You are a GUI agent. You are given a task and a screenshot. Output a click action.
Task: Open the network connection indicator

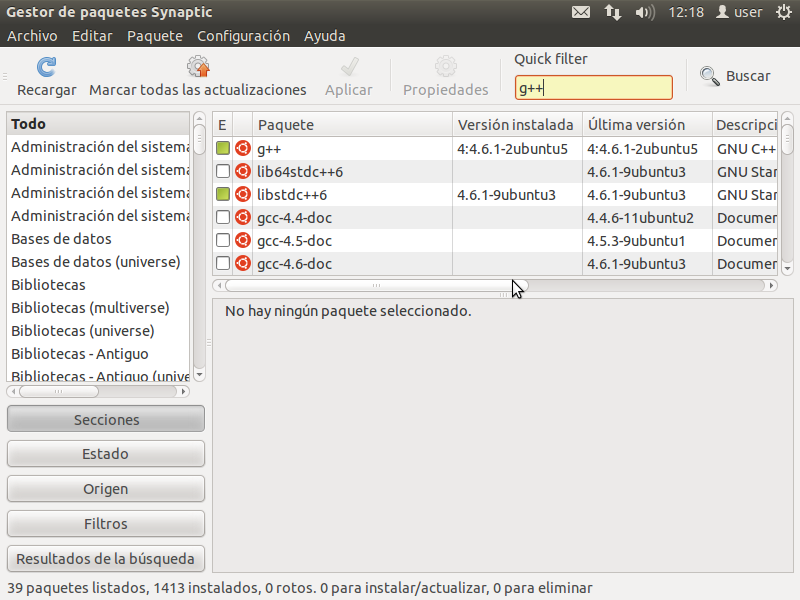pyautogui.click(x=613, y=12)
